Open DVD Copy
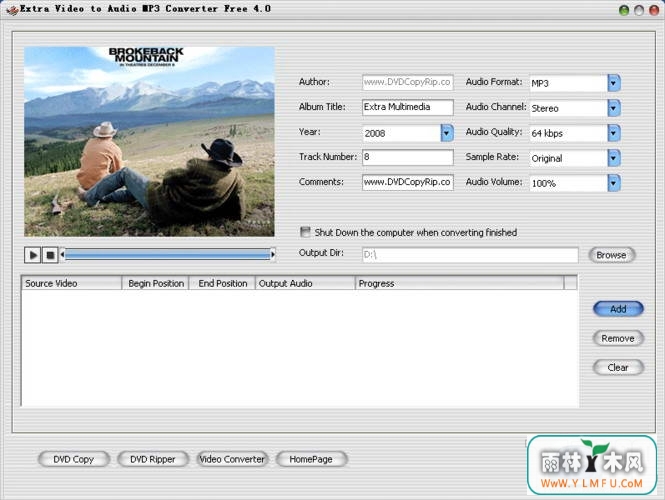 tap(73, 459)
